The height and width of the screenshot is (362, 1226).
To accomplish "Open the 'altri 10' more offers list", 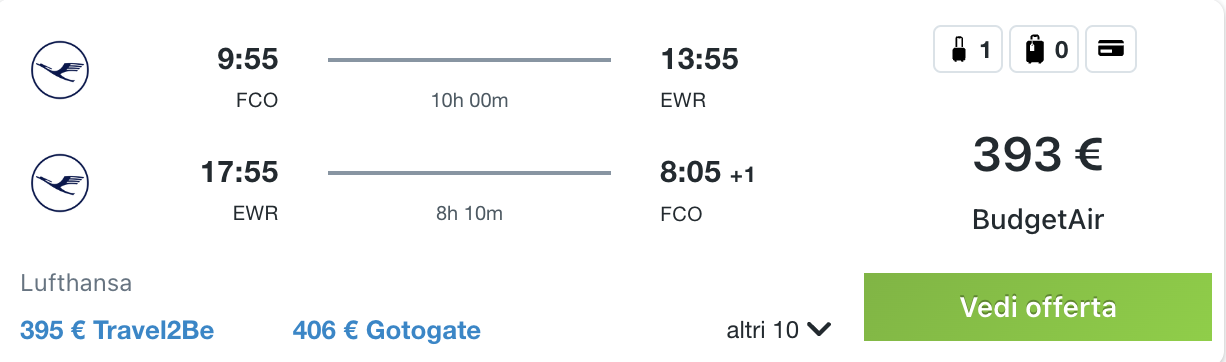I will click(x=779, y=329).
